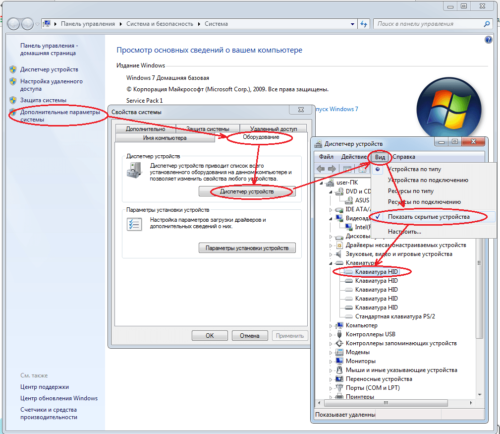Open the Действие menu in Device Manager

coord(354,157)
